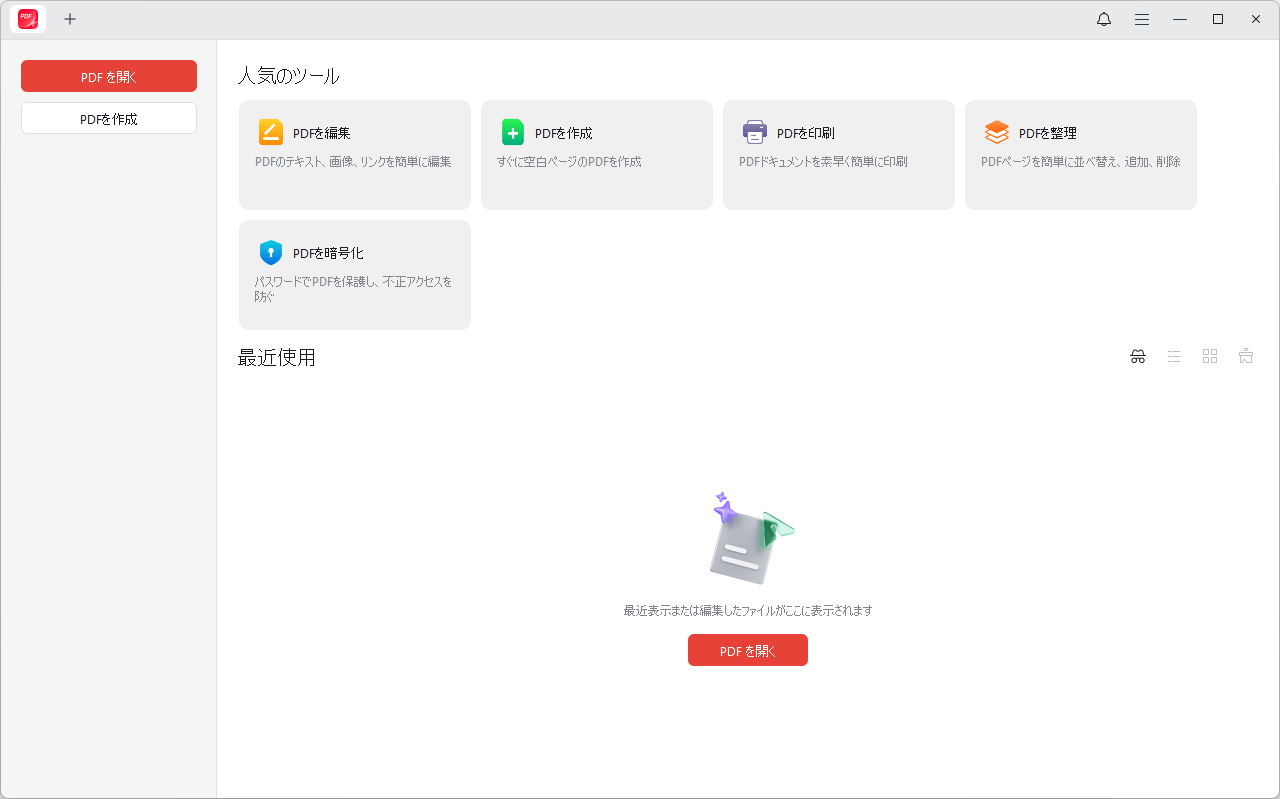
Task: Click the notification bell icon
Action: click(x=1104, y=19)
